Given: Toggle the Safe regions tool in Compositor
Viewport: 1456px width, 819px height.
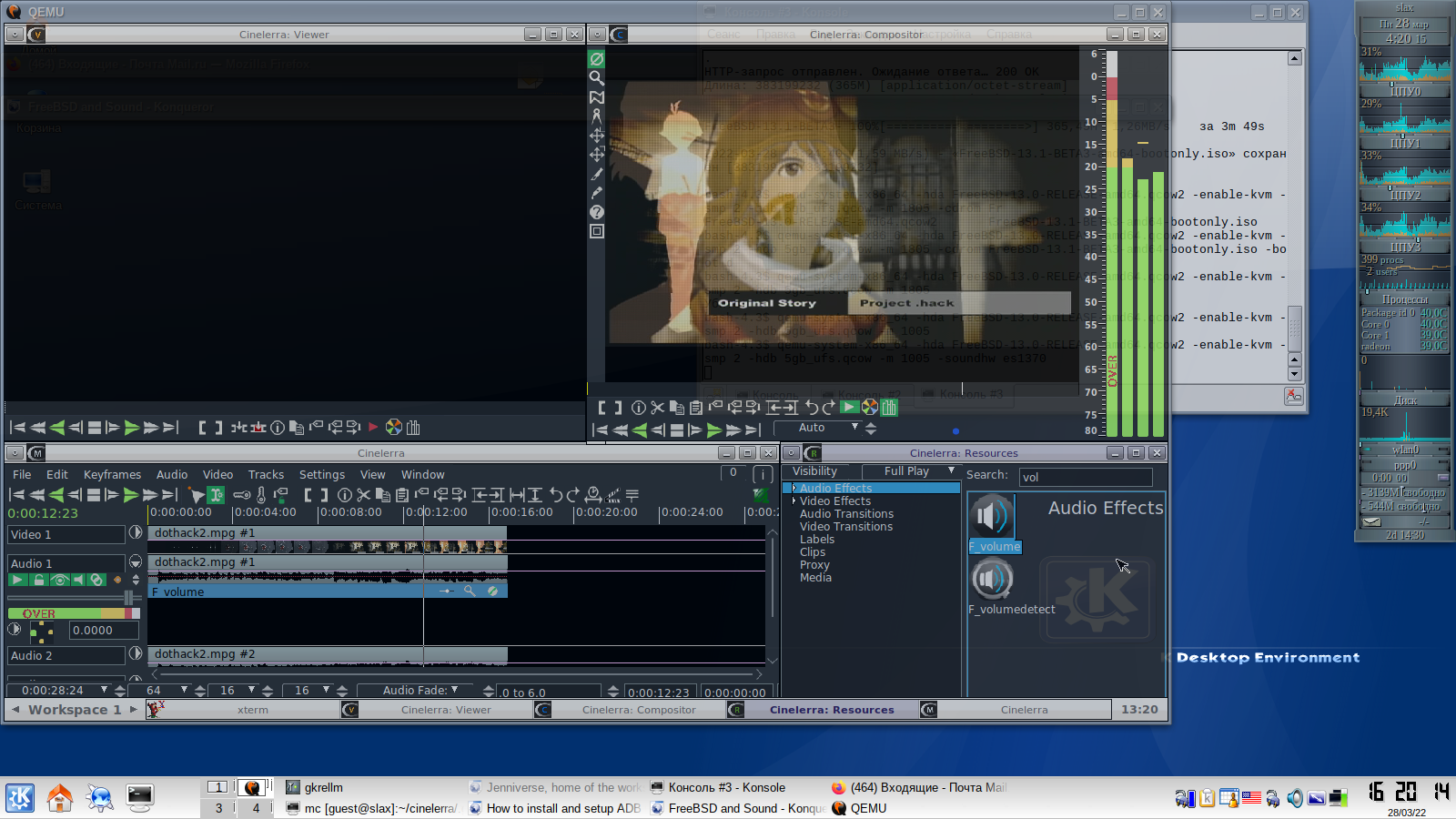Looking at the screenshot, I should 597,231.
